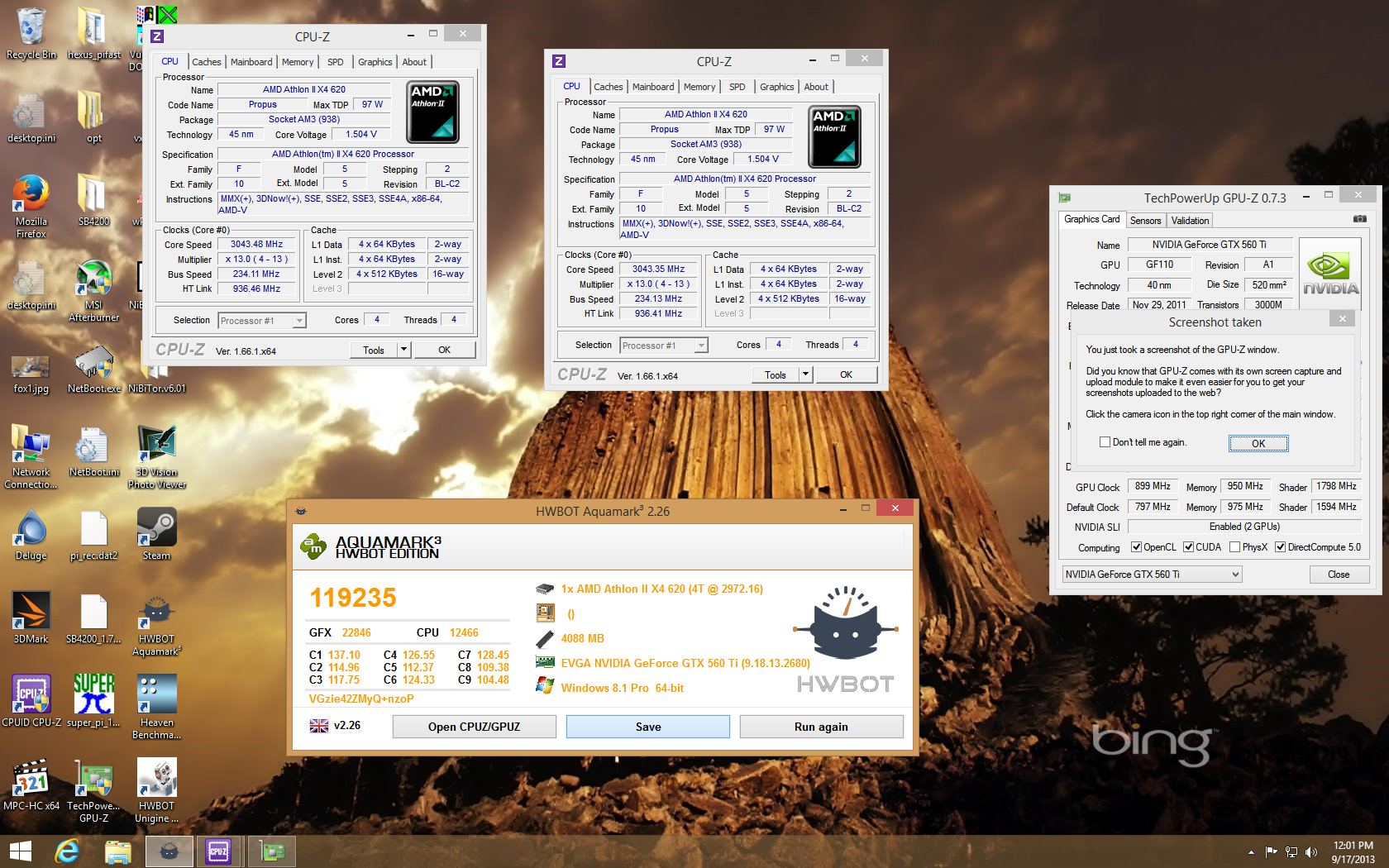The image size is (1389, 868).
Task: Show hidden system tray icons arrow
Action: click(x=1251, y=852)
